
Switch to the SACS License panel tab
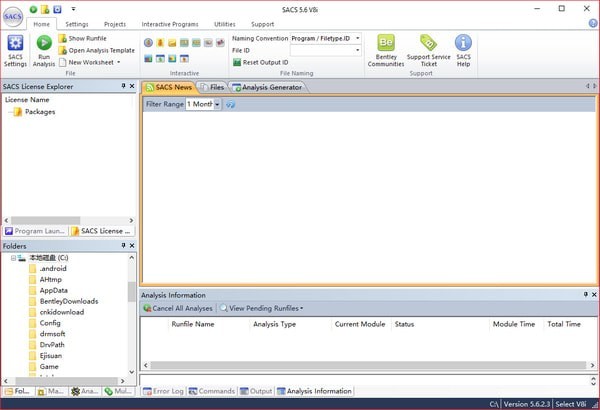coord(101,231)
